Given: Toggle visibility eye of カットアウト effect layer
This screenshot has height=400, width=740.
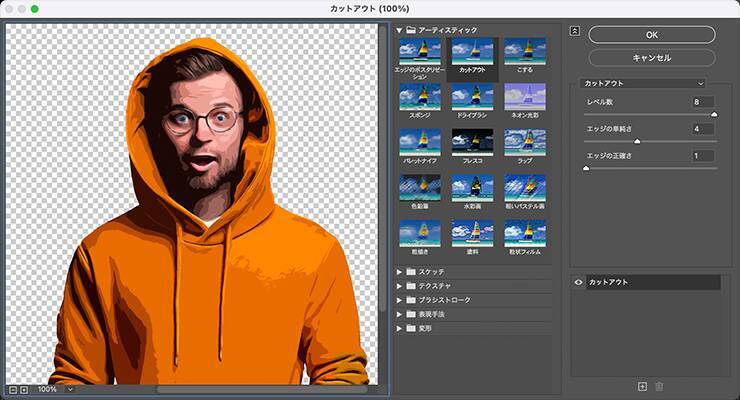Looking at the screenshot, I should [579, 283].
